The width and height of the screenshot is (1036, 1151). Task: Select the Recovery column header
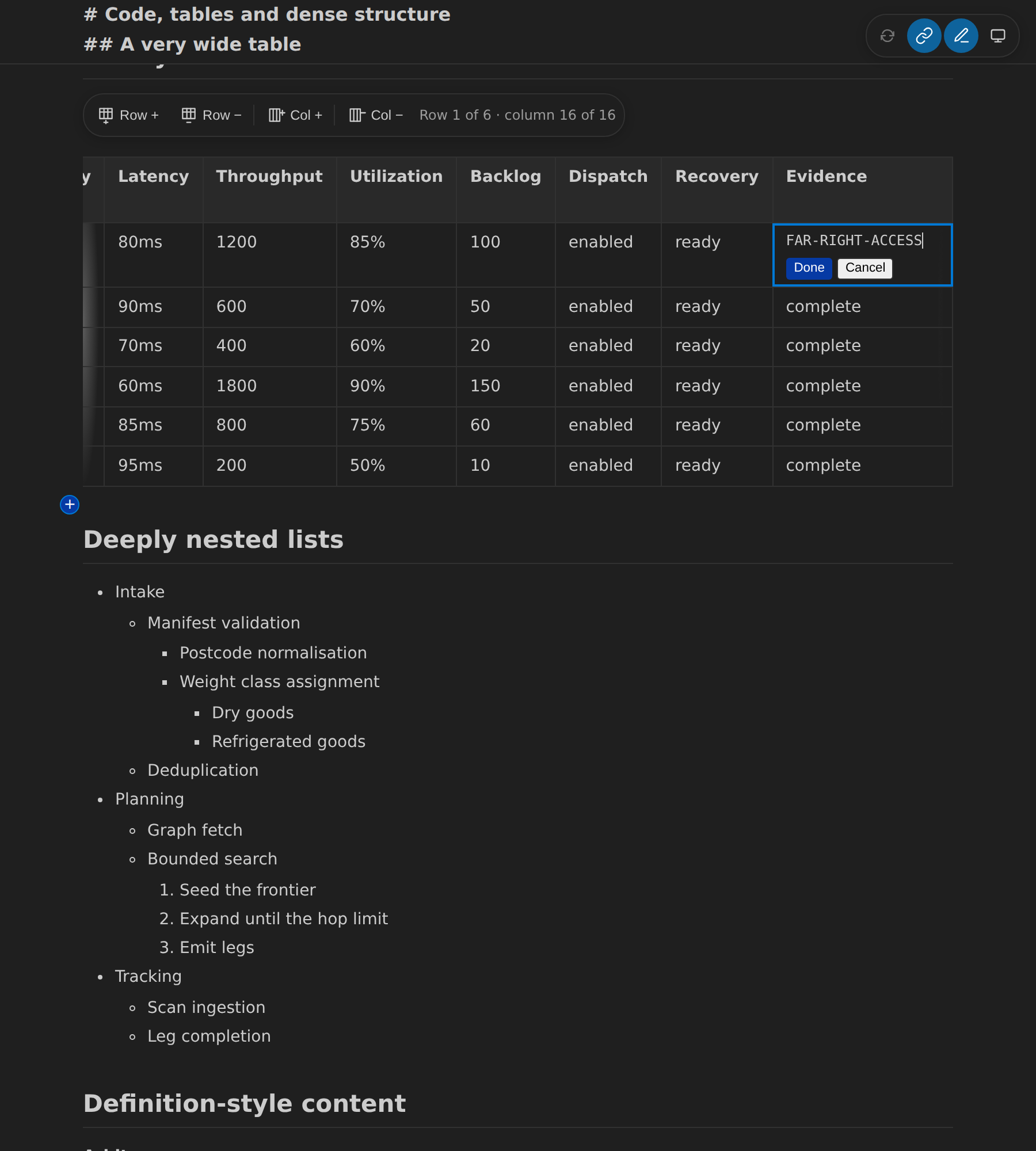(x=717, y=190)
